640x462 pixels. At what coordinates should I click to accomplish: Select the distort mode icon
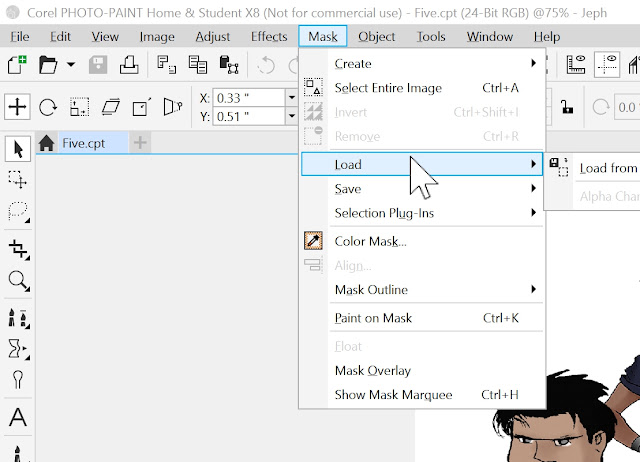point(142,107)
